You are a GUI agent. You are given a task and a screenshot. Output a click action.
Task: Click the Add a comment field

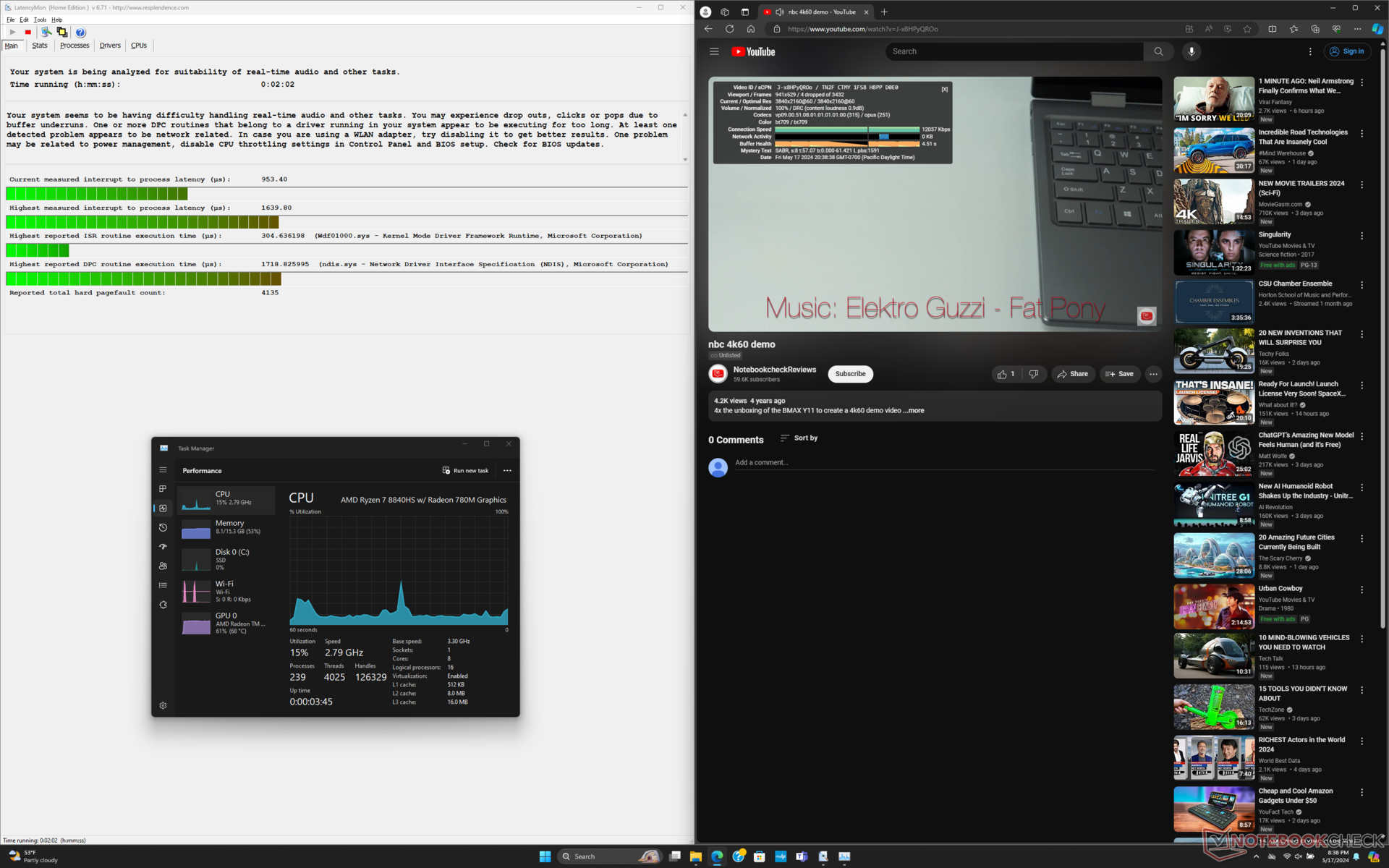pos(761,462)
